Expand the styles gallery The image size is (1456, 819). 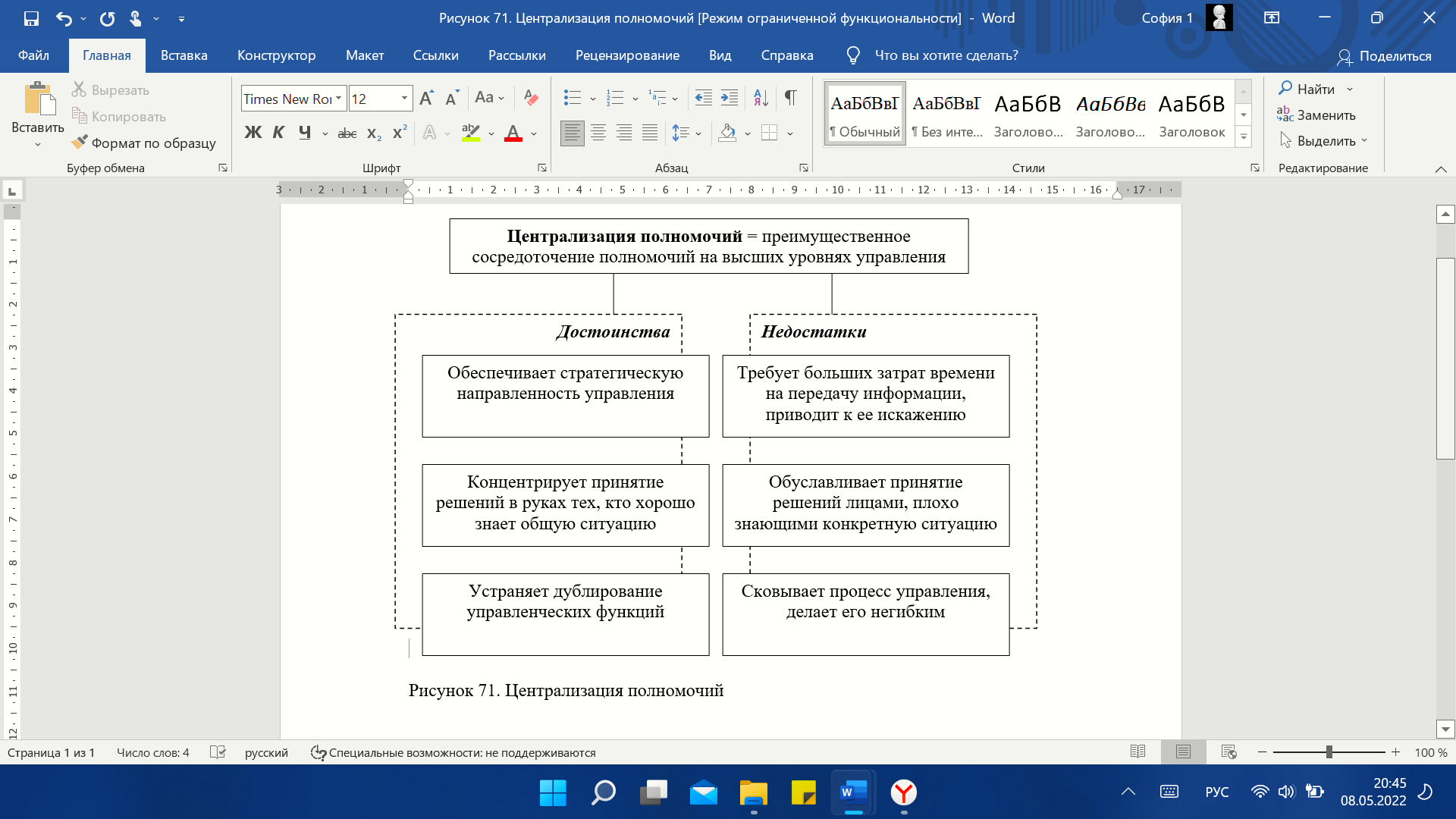tap(1244, 137)
